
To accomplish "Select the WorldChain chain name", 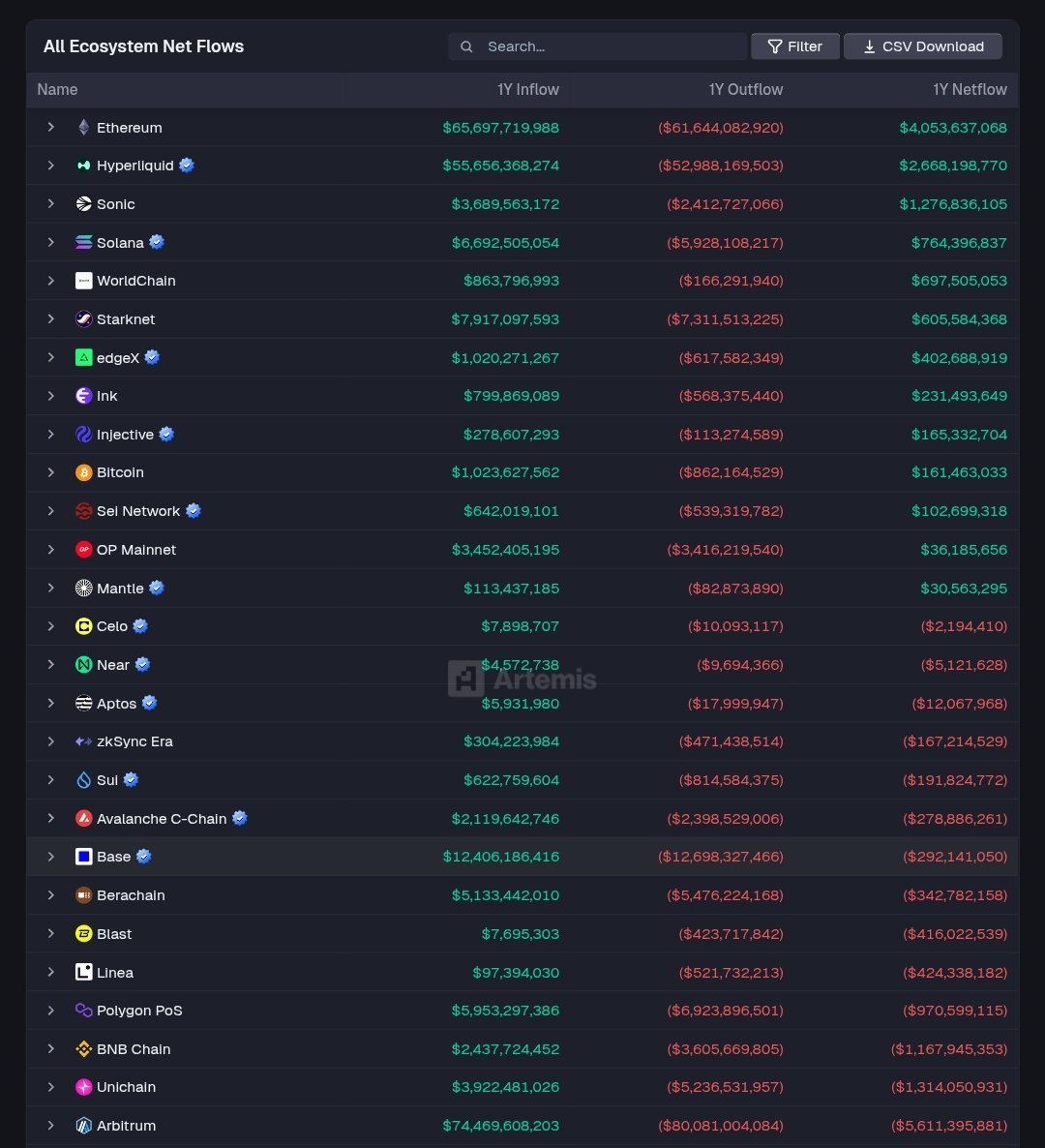I will tap(136, 281).
